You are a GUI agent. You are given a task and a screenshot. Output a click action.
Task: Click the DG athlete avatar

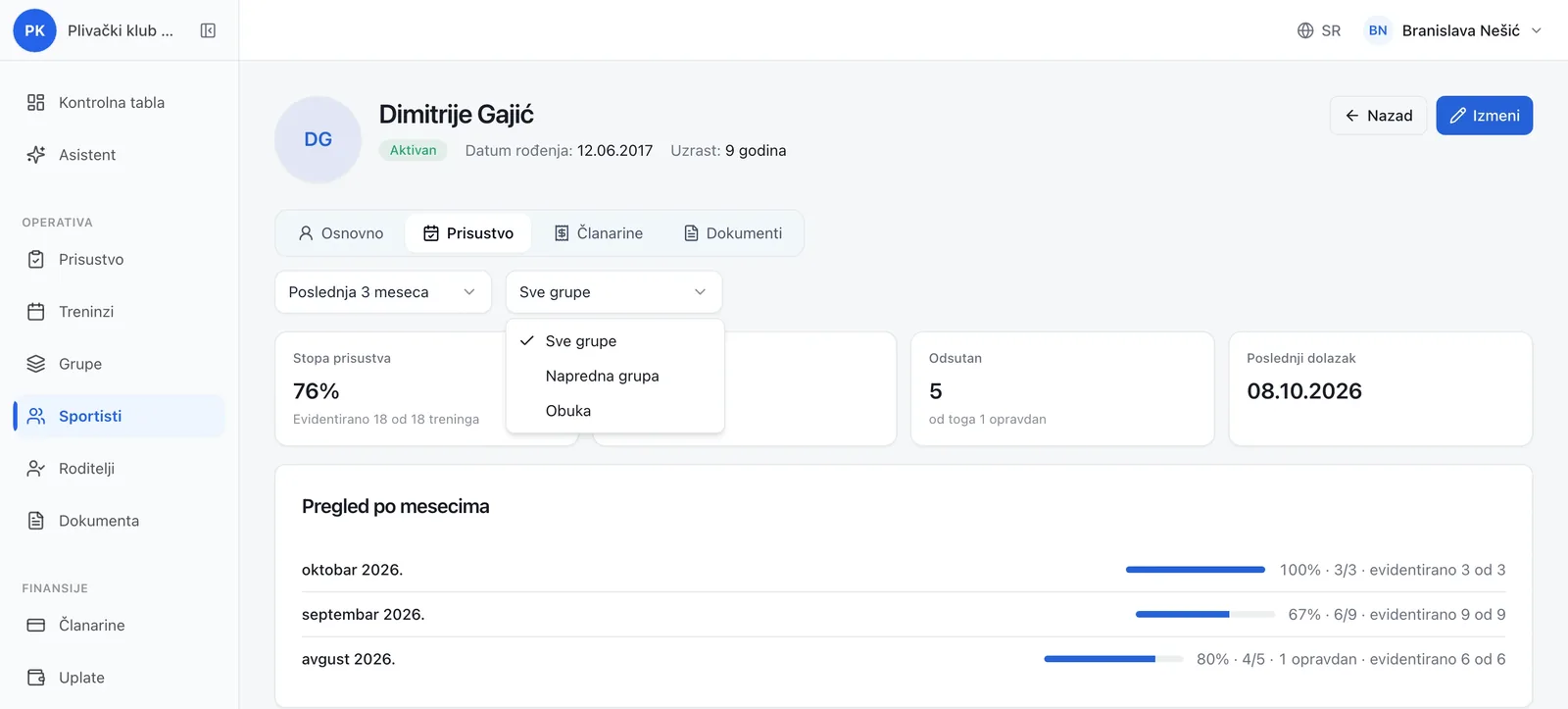coord(318,139)
